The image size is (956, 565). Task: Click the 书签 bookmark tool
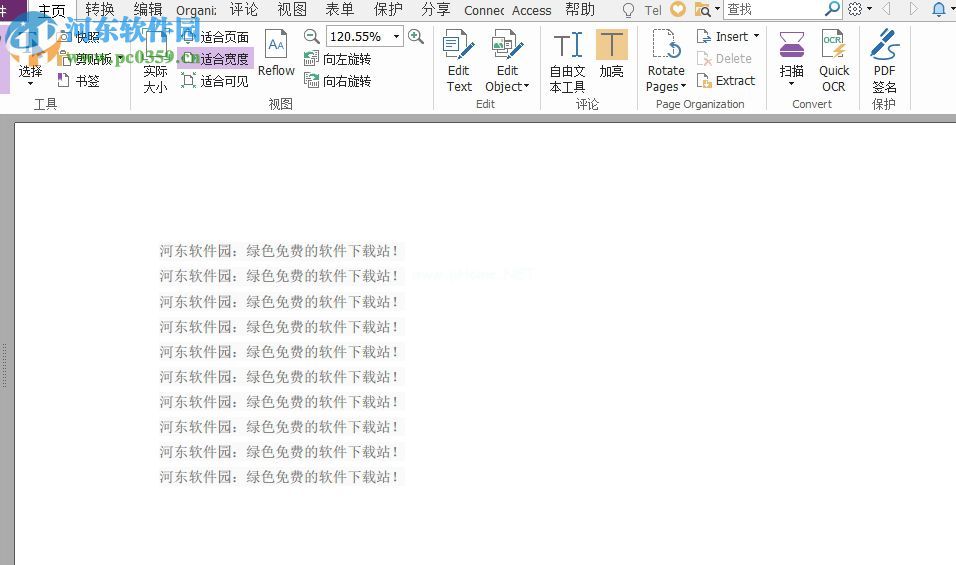pyautogui.click(x=79, y=80)
